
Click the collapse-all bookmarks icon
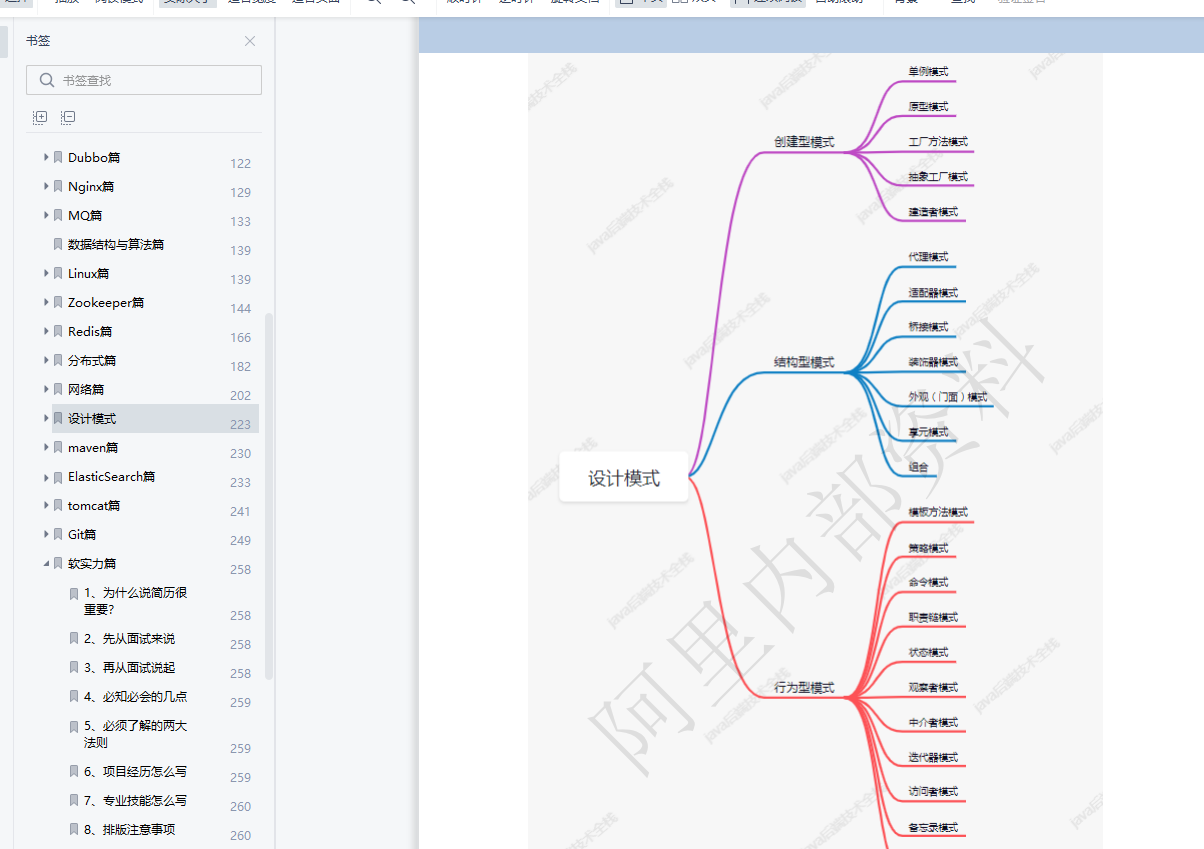point(68,117)
